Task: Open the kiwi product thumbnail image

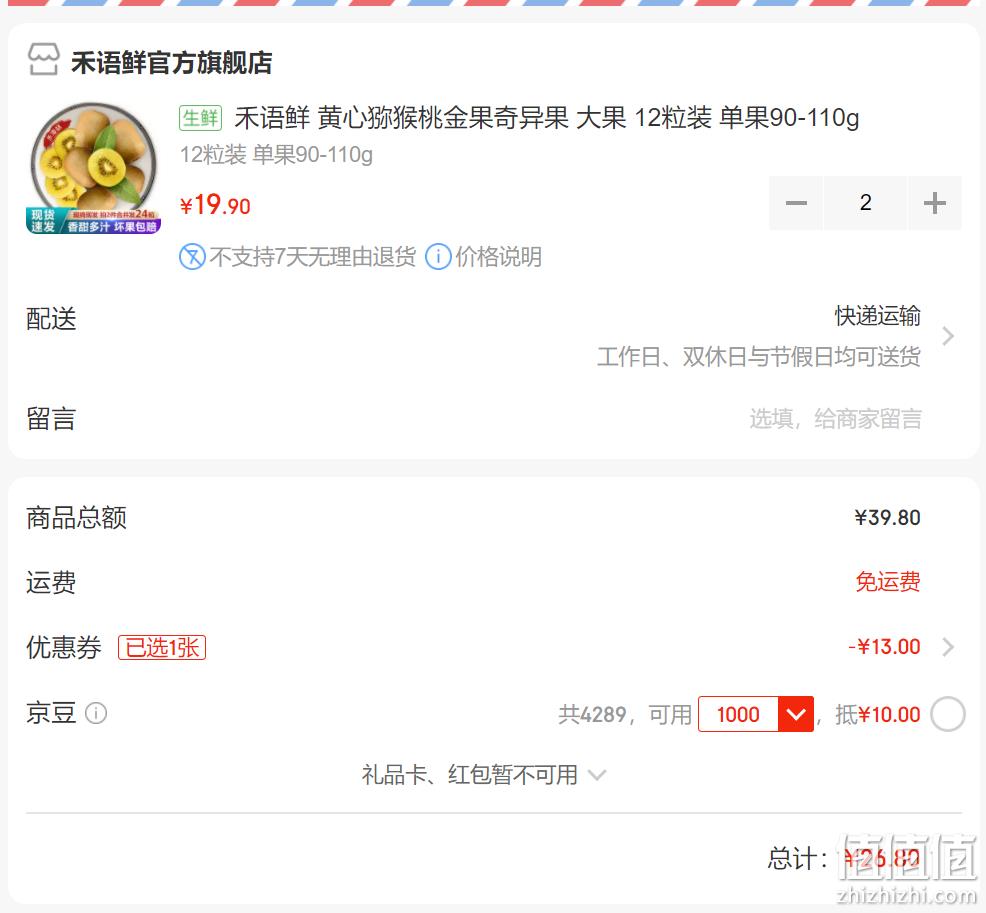Action: pos(93,168)
